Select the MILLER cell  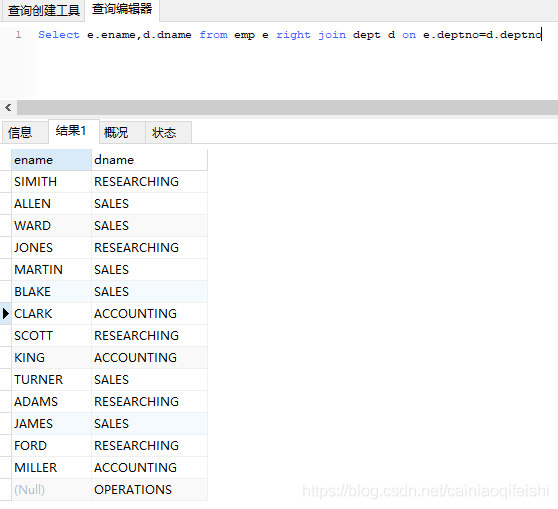pyautogui.click(x=52, y=468)
